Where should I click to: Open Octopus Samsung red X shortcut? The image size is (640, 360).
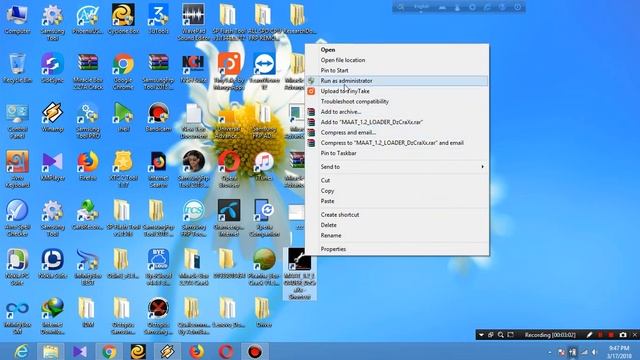[158, 316]
